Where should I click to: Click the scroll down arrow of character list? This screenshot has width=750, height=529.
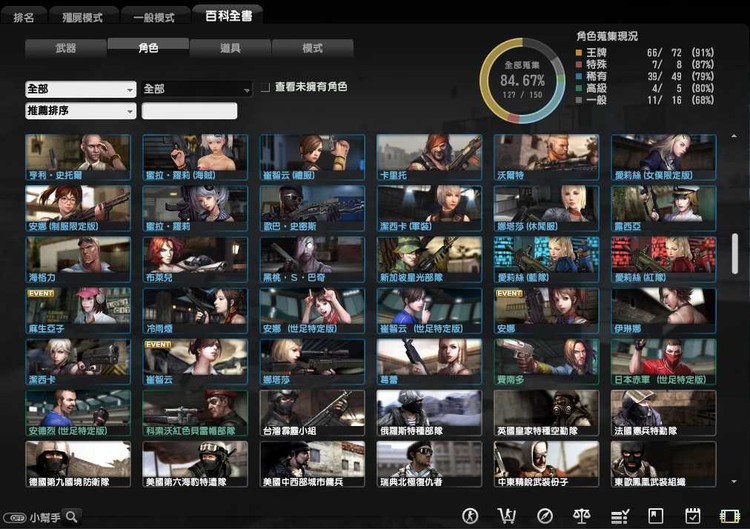coord(734,481)
